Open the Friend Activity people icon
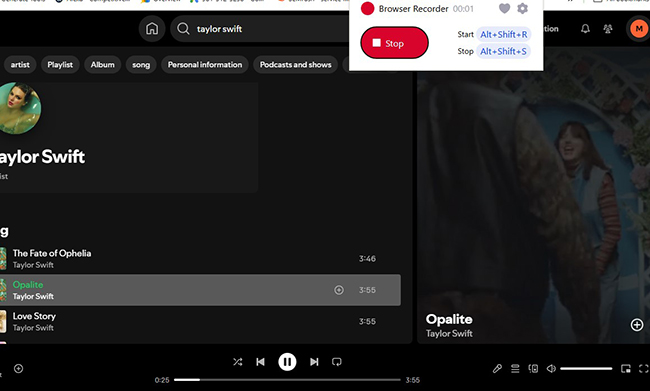Screen dimensions: 650x391 [x=608, y=29]
